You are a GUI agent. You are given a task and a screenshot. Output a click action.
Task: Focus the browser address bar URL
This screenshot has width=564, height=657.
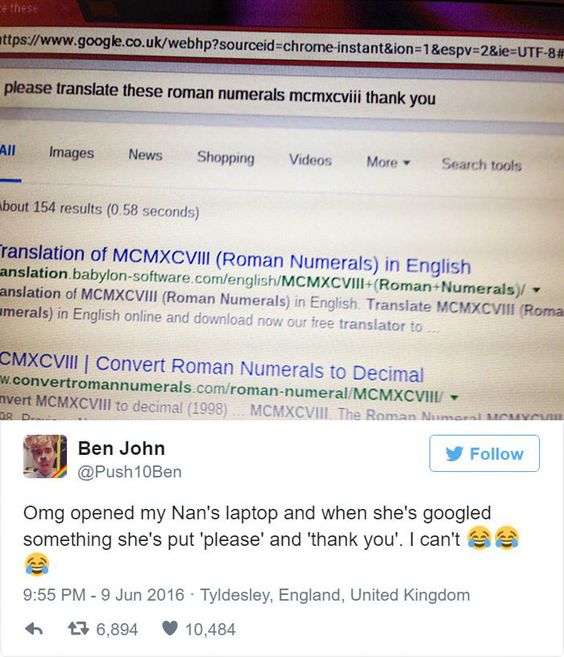[x=282, y=48]
